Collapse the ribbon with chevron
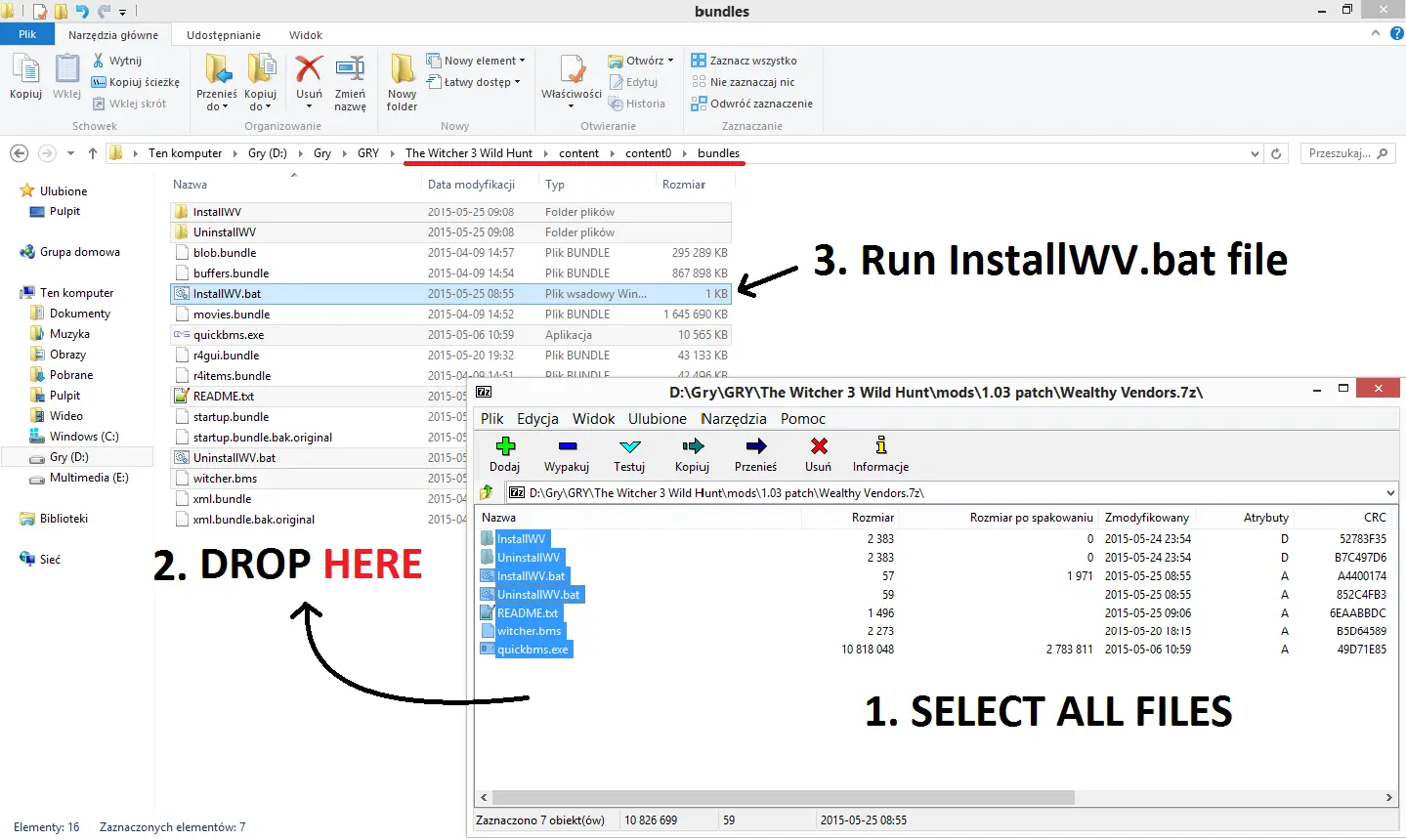This screenshot has height=840, width=1406. 1376,33
